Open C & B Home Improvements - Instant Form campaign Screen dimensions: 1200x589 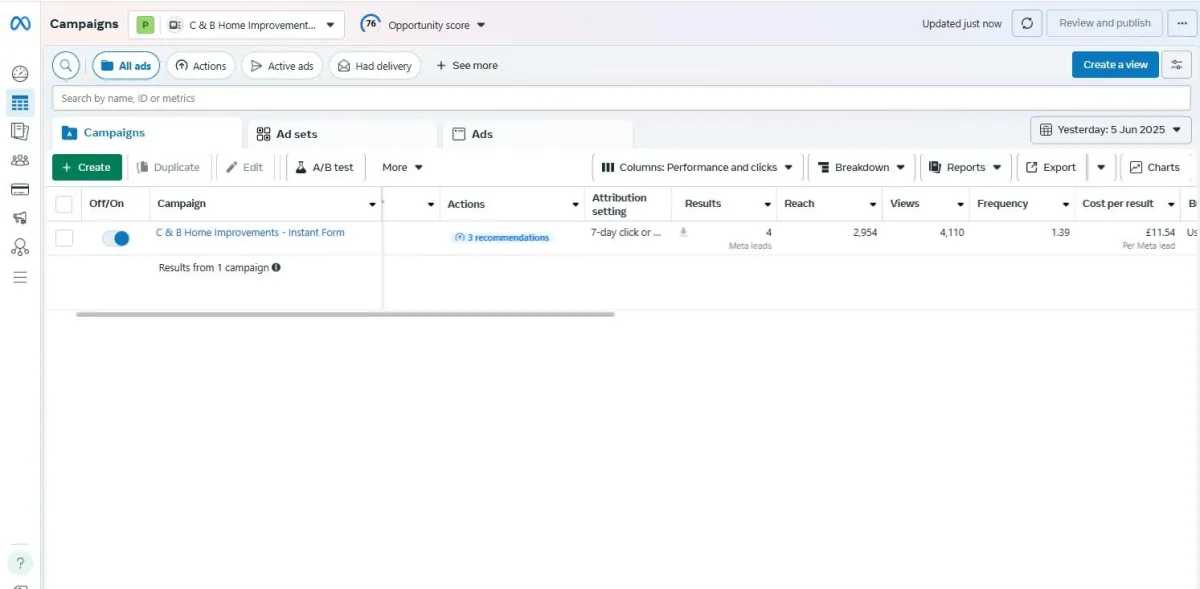click(250, 232)
